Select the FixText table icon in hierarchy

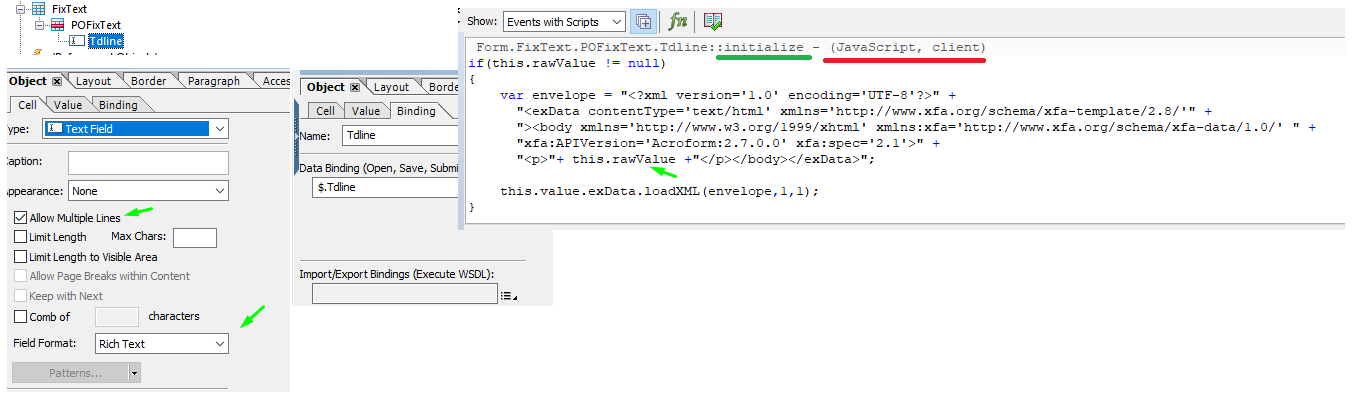coord(38,8)
